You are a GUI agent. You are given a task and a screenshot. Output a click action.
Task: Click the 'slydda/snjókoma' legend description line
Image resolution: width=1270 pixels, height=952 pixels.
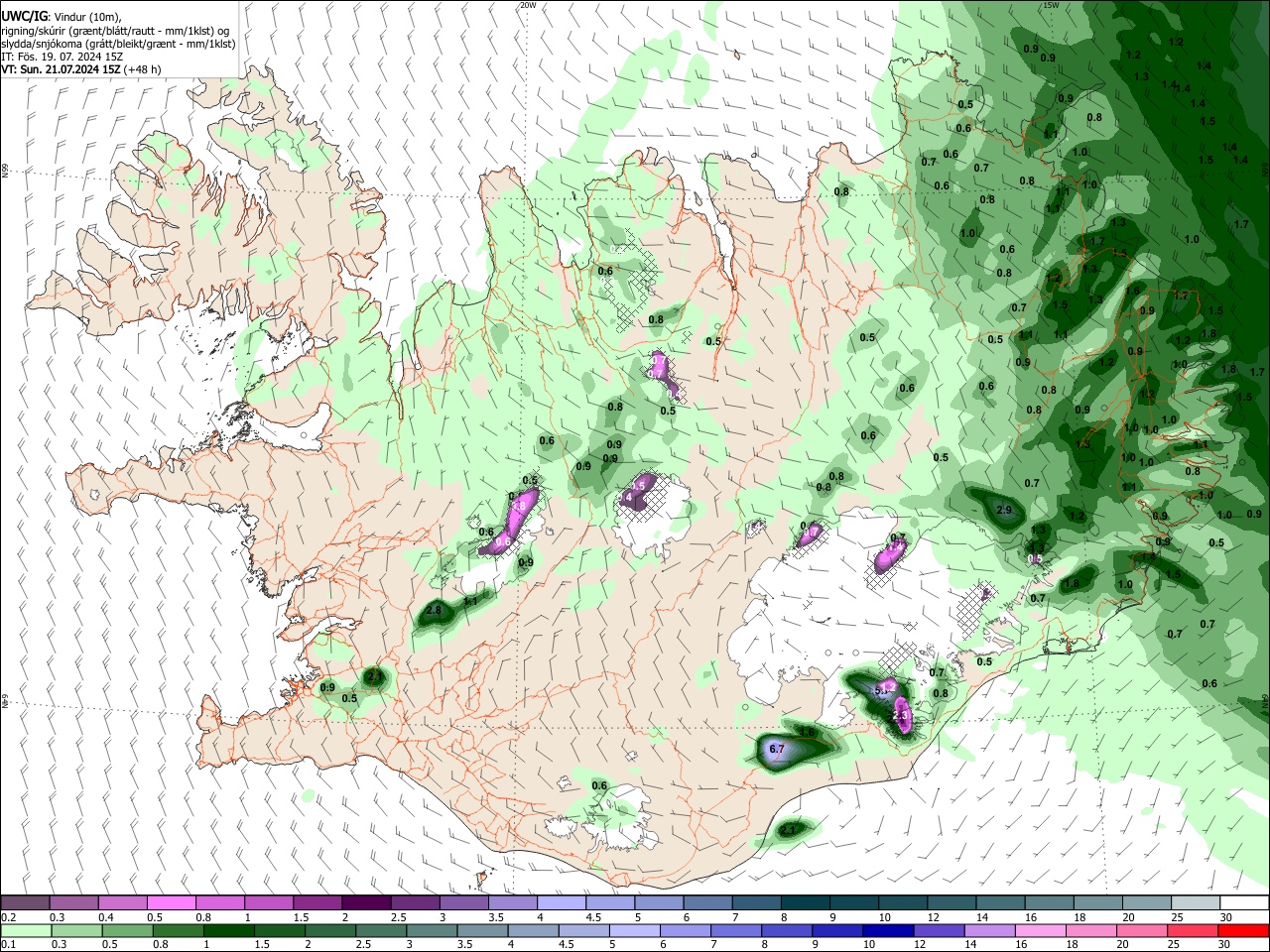click(x=118, y=44)
